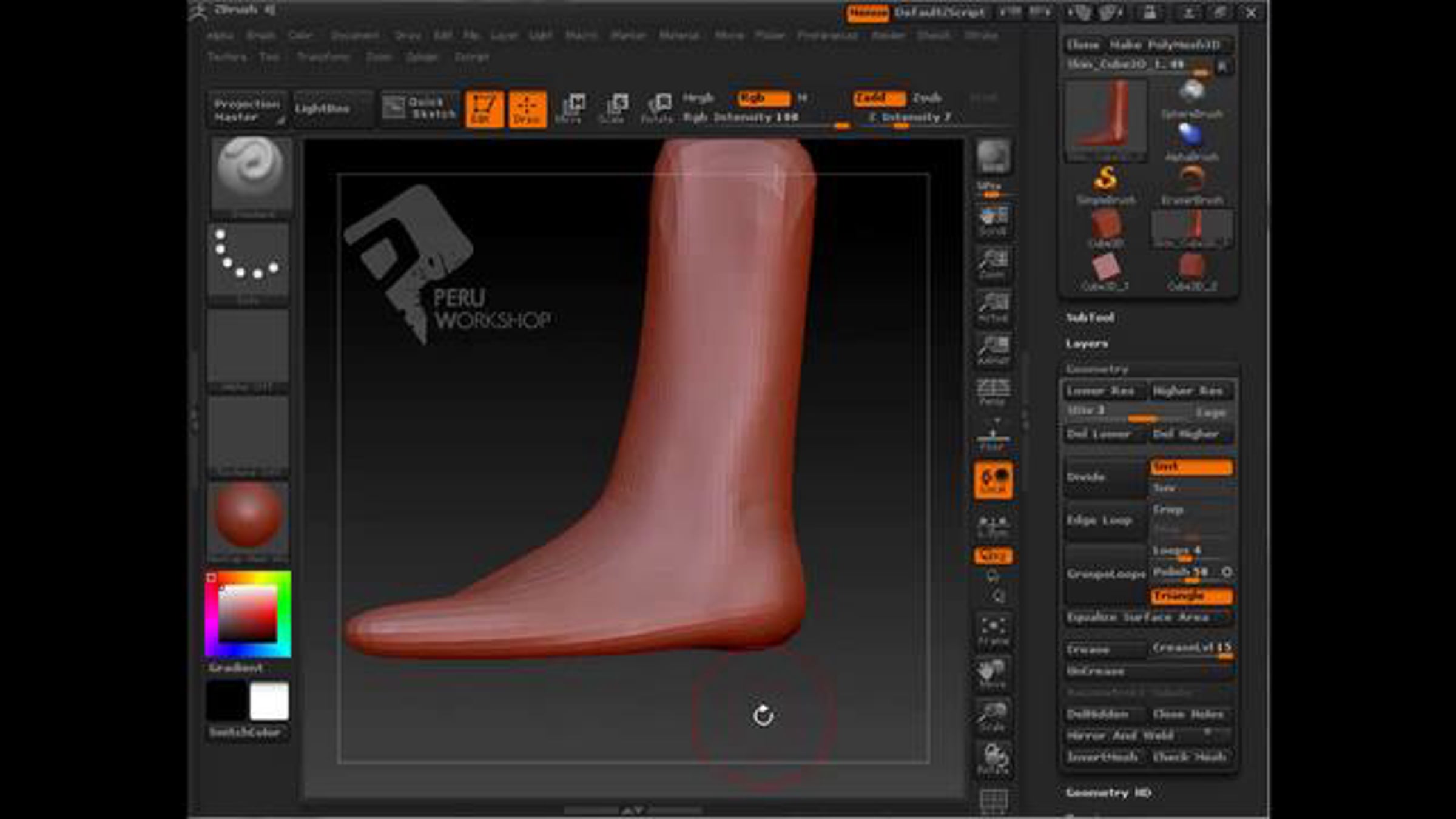The width and height of the screenshot is (1456, 819).
Task: Click the Scroll icon in the right shelf
Action: click(993, 221)
